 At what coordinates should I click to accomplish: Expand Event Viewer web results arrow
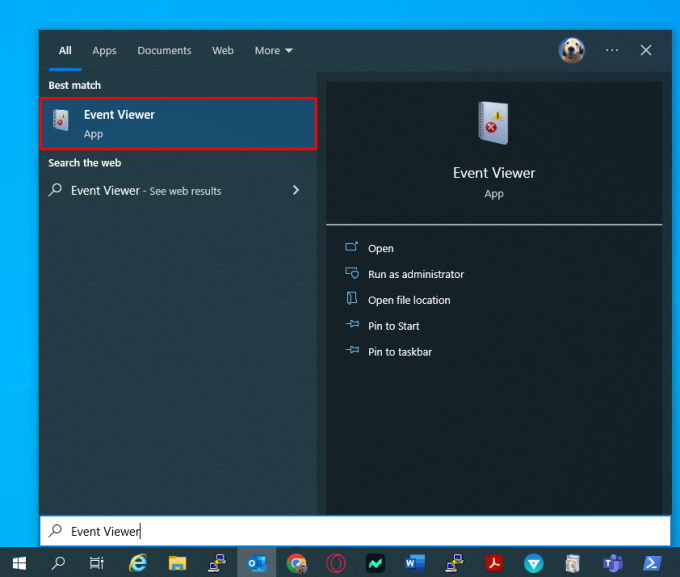pyautogui.click(x=295, y=190)
